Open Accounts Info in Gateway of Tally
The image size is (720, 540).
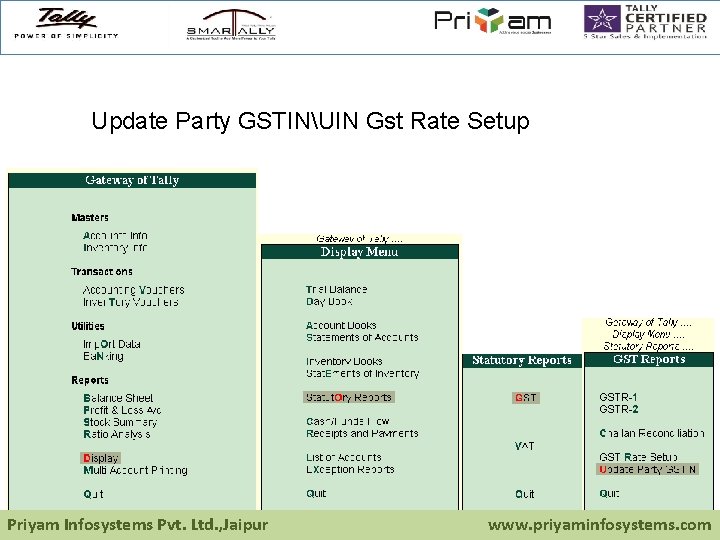coord(115,236)
